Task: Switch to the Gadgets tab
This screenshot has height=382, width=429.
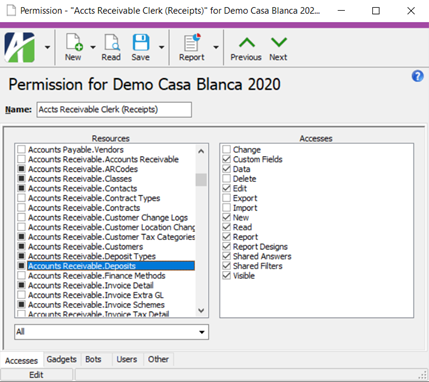Action: (x=62, y=359)
